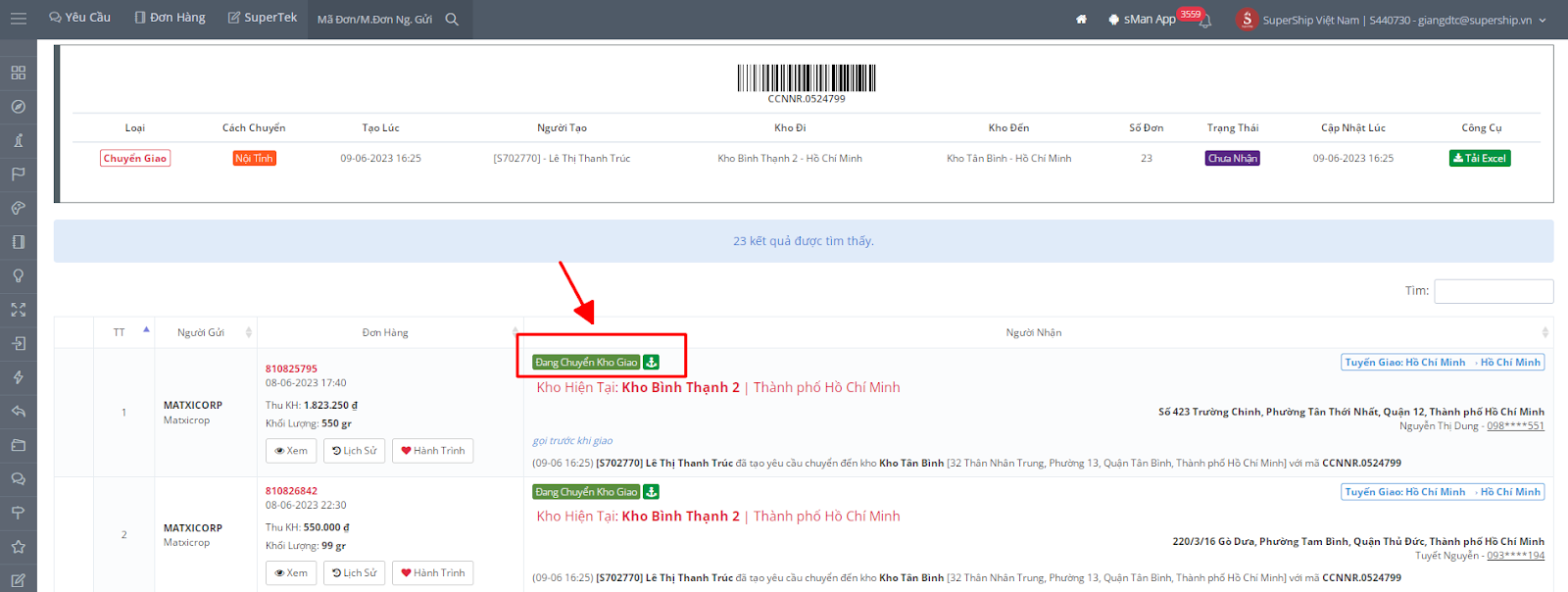Download via the Tải Excel button
Image resolution: width=1568 pixels, height=592 pixels.
coord(1480,158)
